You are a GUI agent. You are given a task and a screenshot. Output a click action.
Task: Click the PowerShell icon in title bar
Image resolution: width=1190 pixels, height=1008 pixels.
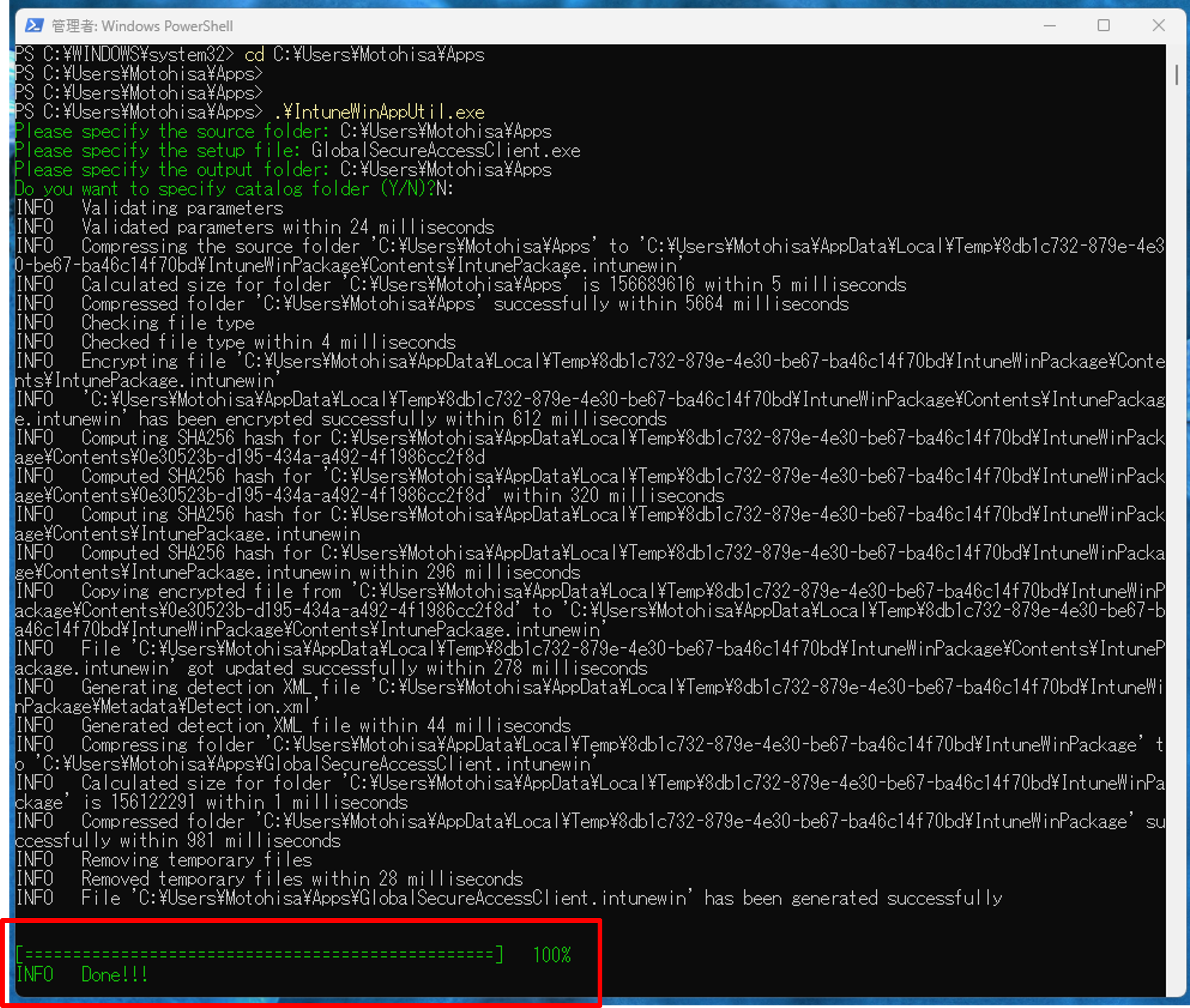[x=35, y=26]
